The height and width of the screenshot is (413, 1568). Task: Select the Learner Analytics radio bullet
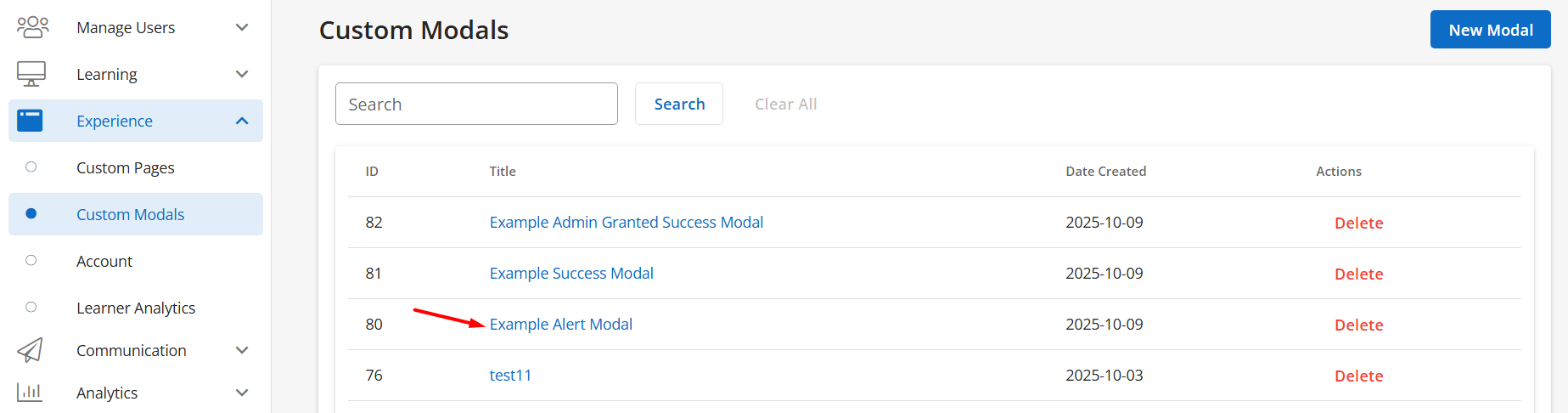click(31, 308)
